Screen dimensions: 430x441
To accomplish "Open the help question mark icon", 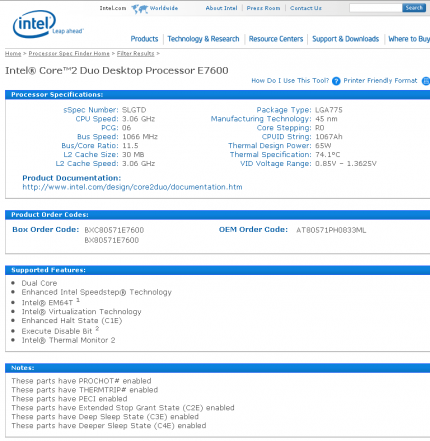I will coord(336,81).
